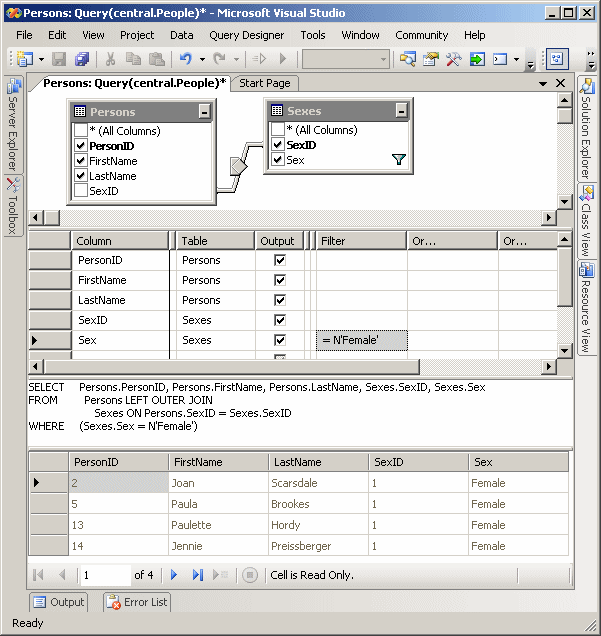Open the Class View side panel
This screenshot has height=636, width=601.
coord(586,221)
